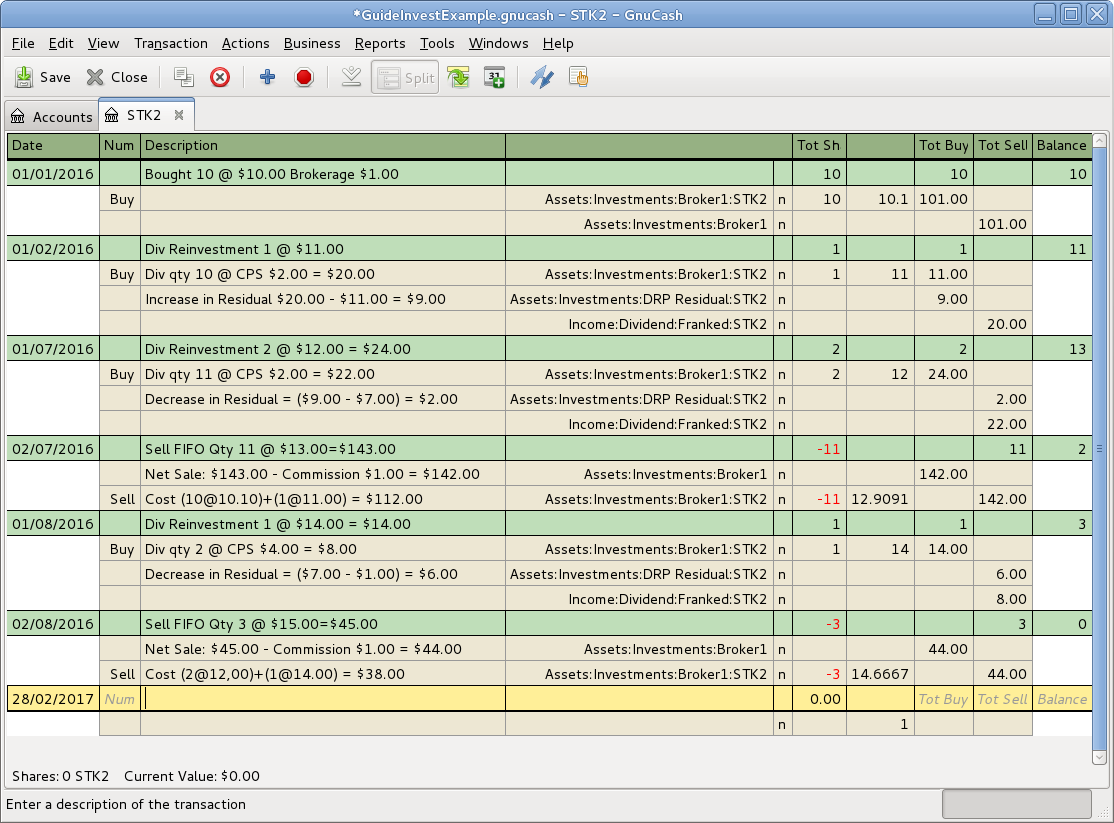The width and height of the screenshot is (1114, 823).
Task: Open the Reports menu
Action: coord(380,43)
